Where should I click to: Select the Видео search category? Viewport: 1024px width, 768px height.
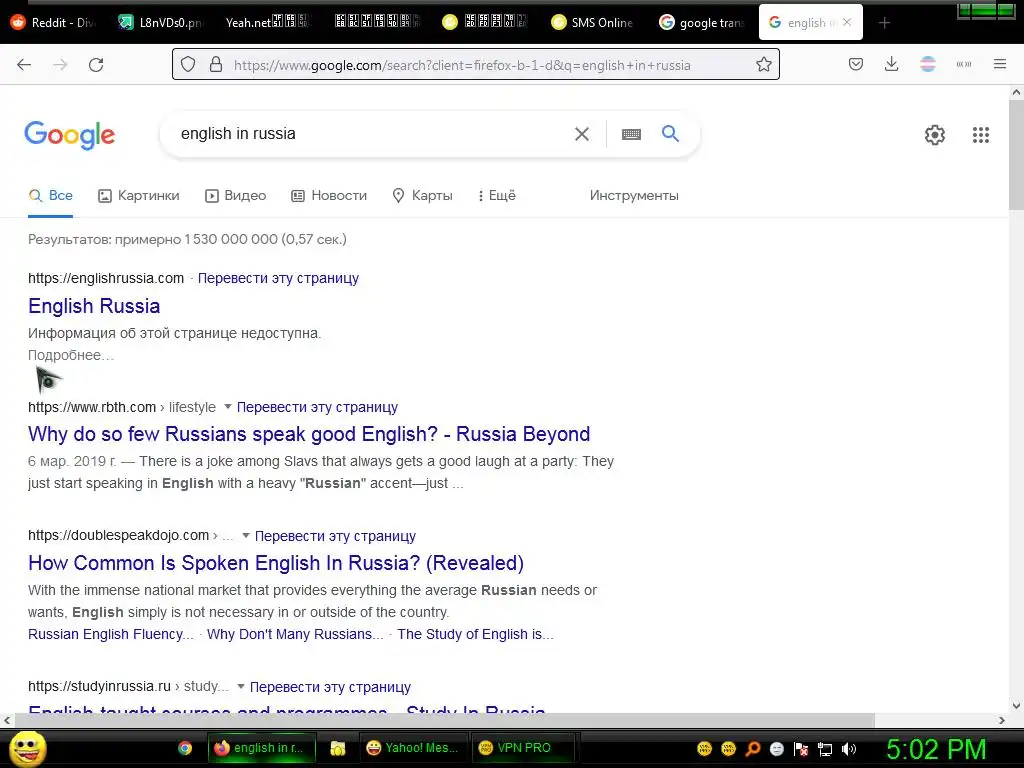click(x=235, y=195)
